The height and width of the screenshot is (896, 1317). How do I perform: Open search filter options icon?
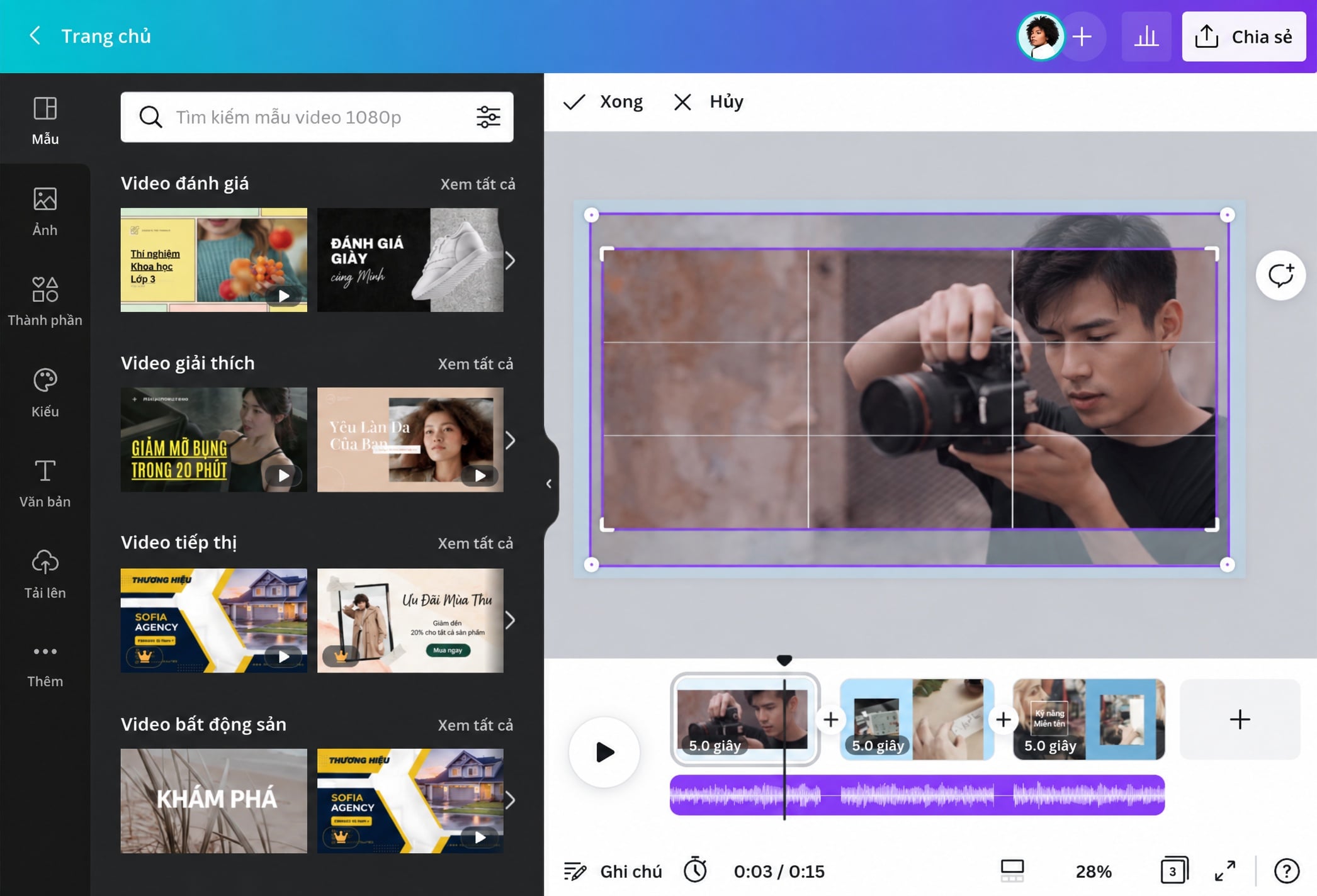[488, 117]
